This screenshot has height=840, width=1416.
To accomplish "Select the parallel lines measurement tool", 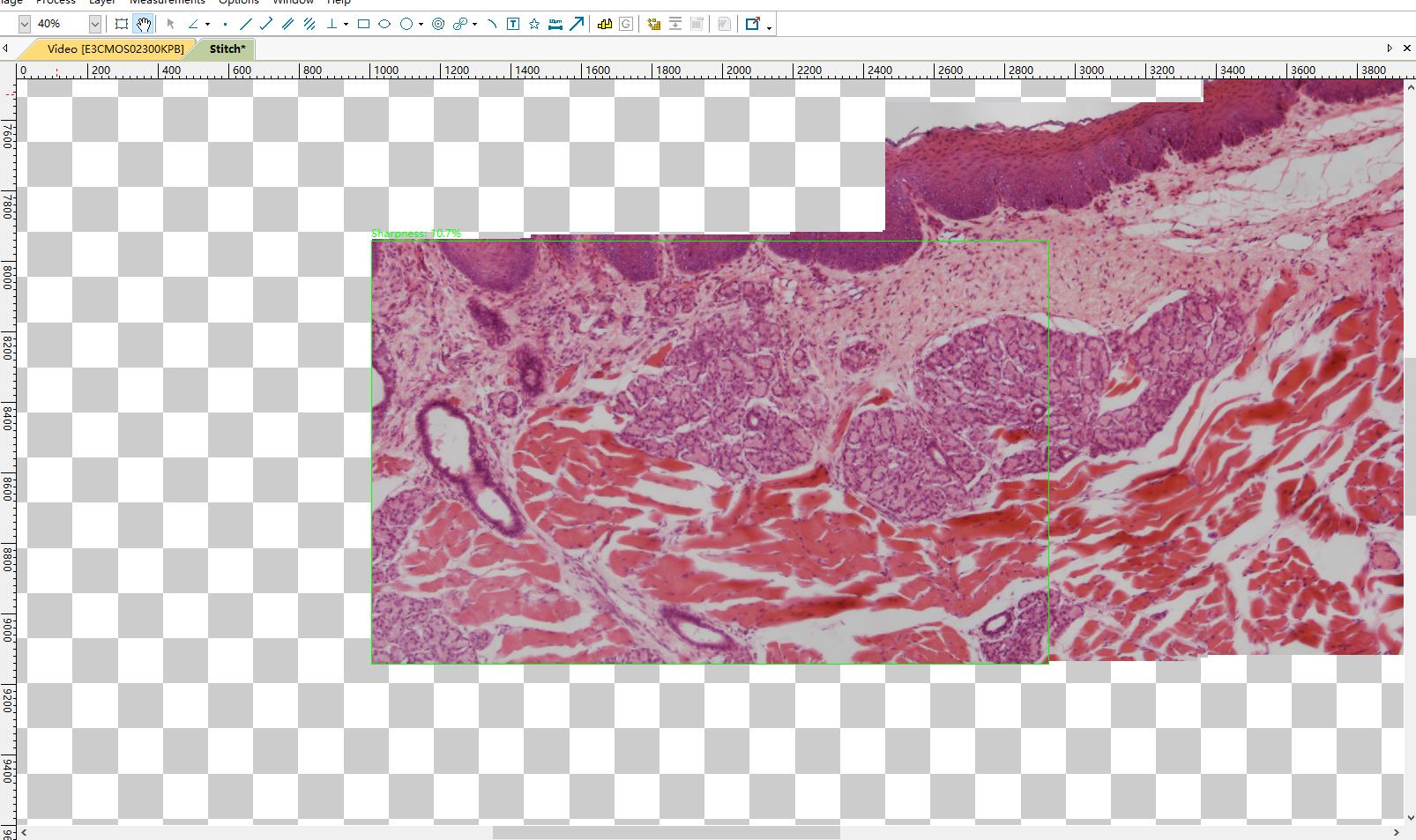I will pos(287,25).
